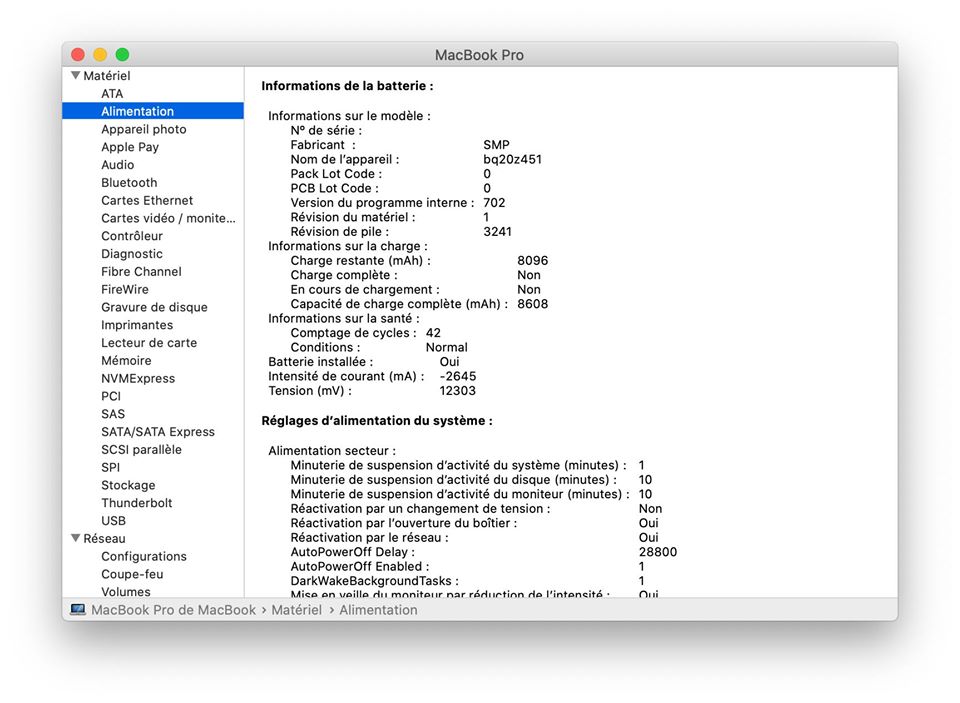
Task: Select Alimentation in the sidebar
Action: pyautogui.click(x=152, y=111)
